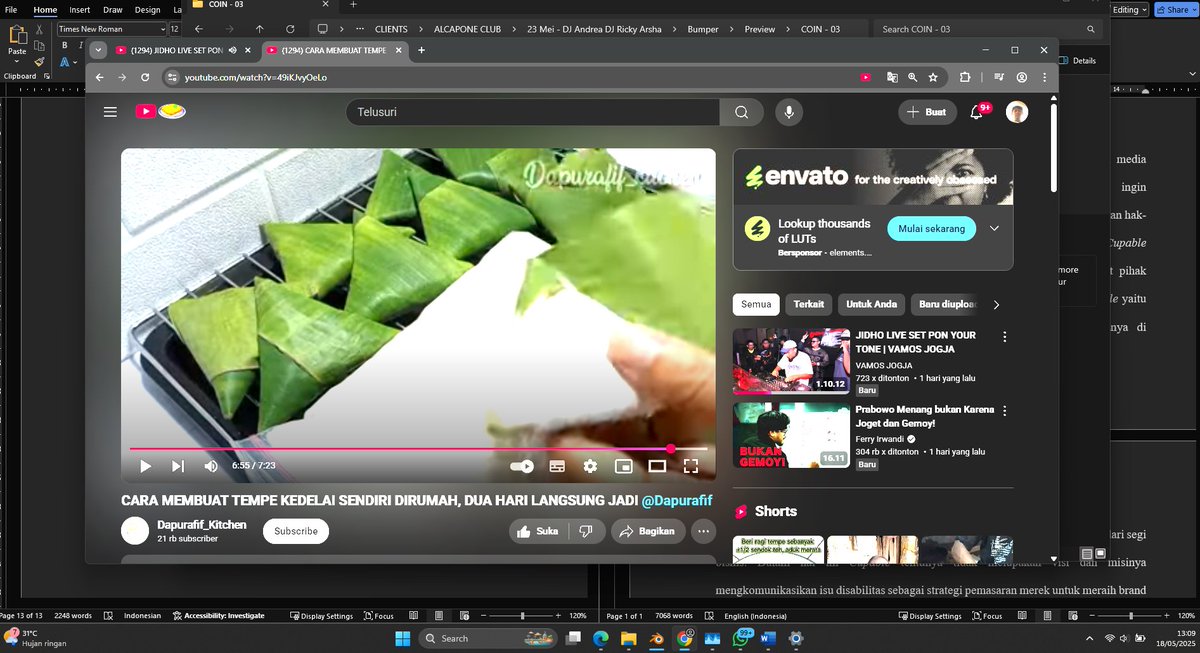
Task: Seek on the red video progress bar
Action: 418,449
